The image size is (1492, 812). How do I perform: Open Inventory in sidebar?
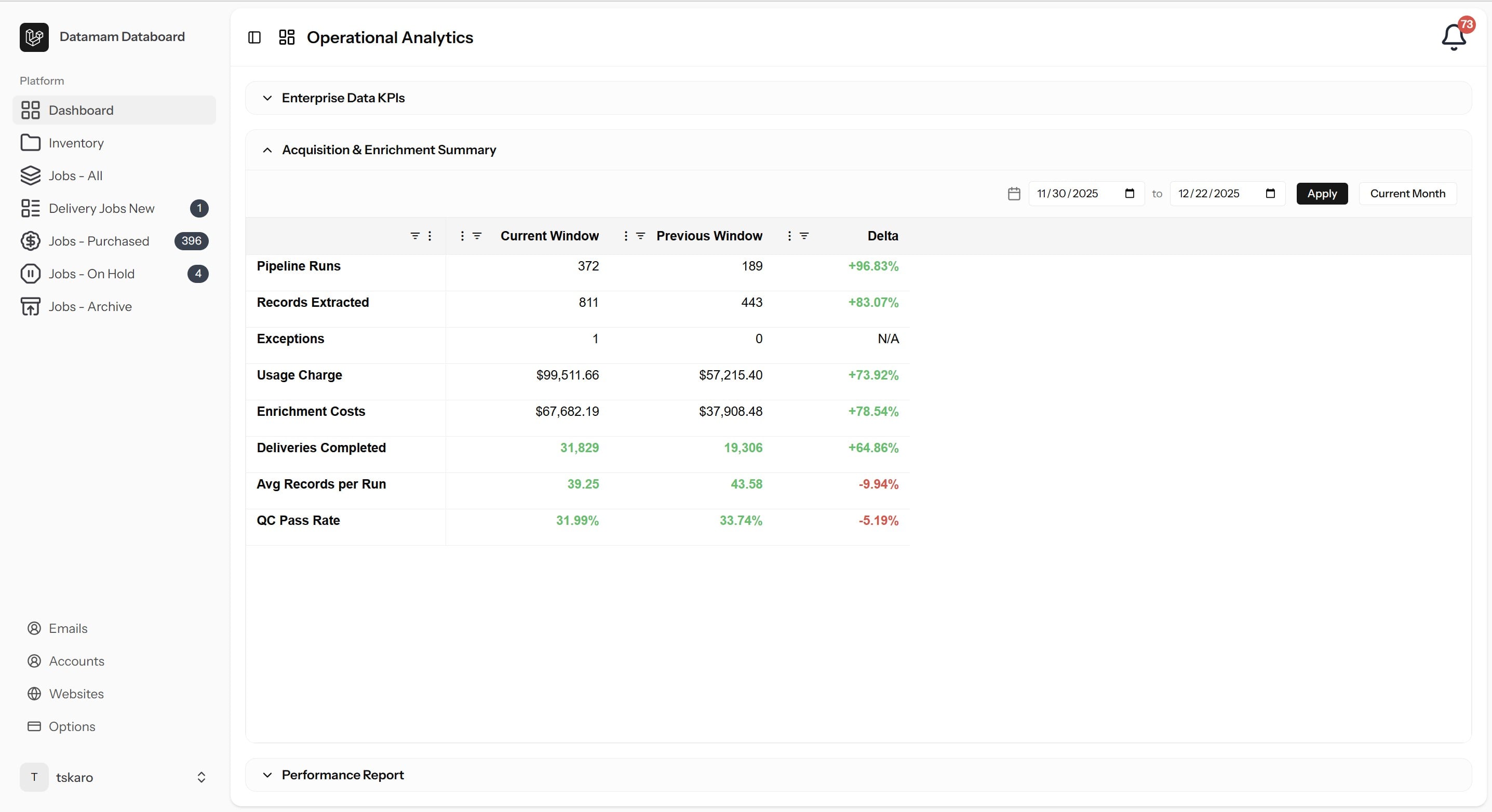coord(114,142)
